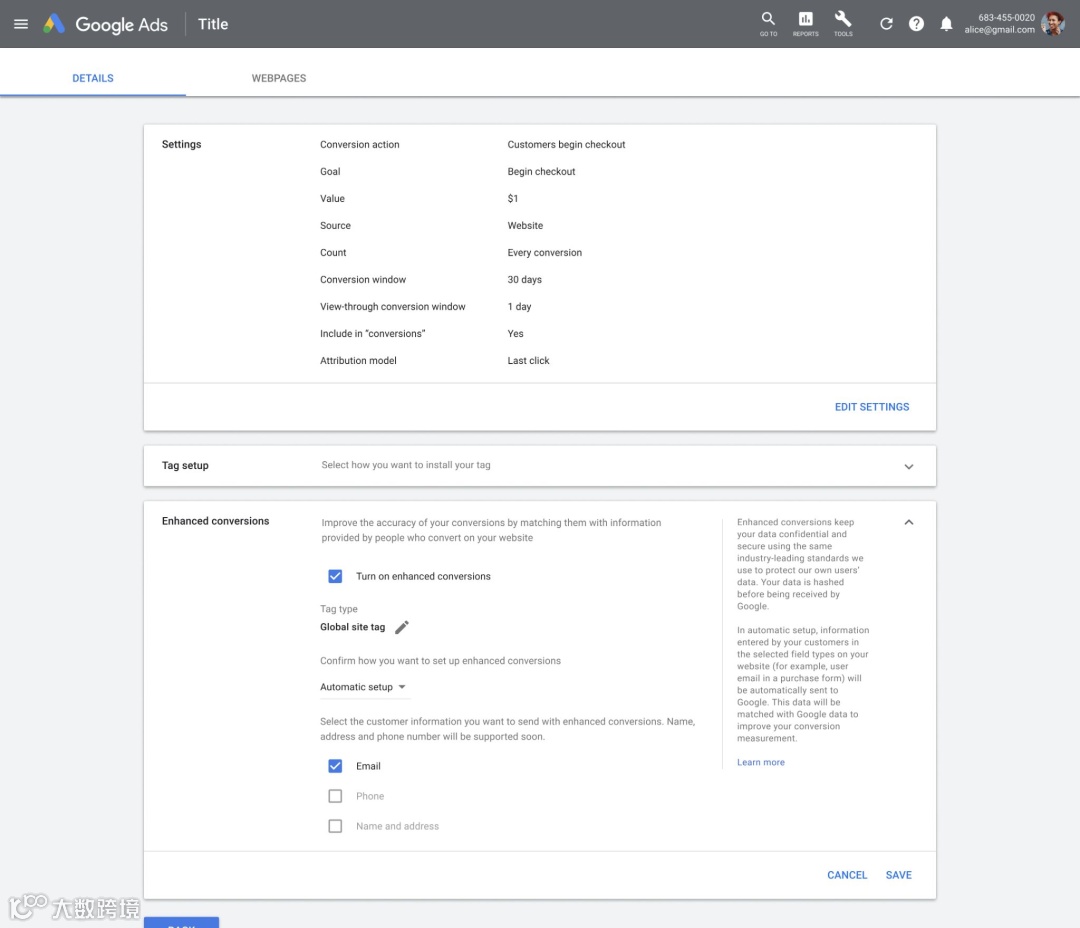Open the Tools wrench icon
Image resolution: width=1080 pixels, height=928 pixels.
(x=843, y=22)
